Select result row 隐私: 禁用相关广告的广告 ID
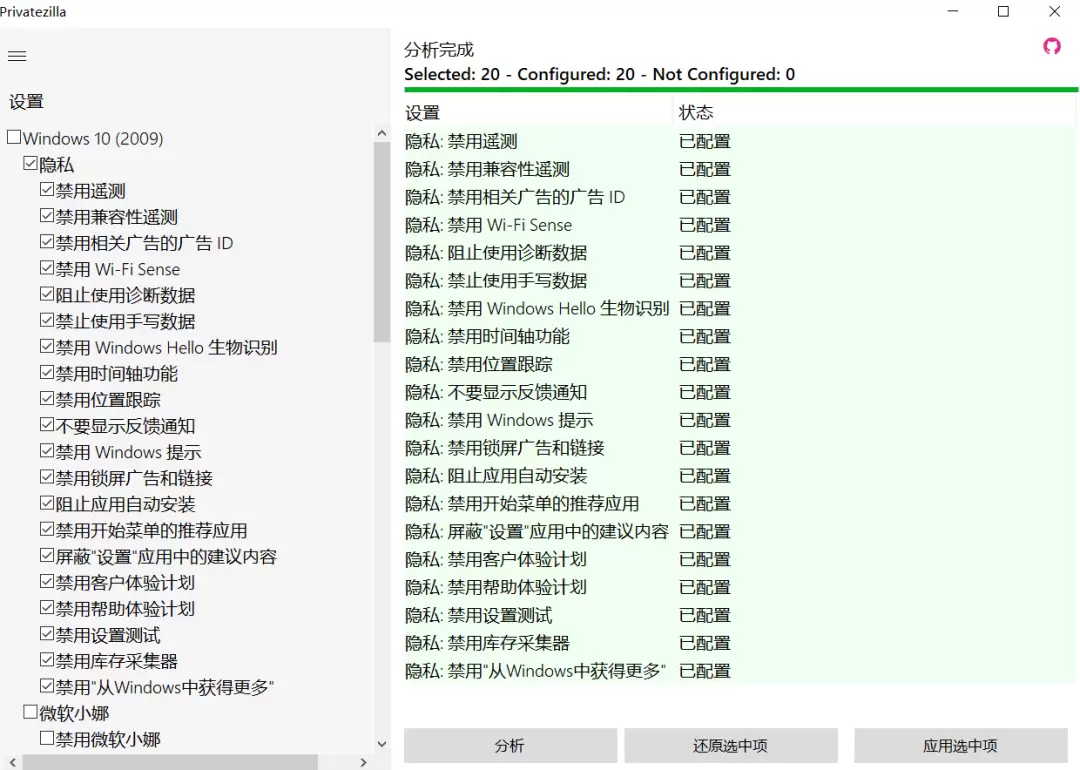This screenshot has height=770, width=1080. 740,198
